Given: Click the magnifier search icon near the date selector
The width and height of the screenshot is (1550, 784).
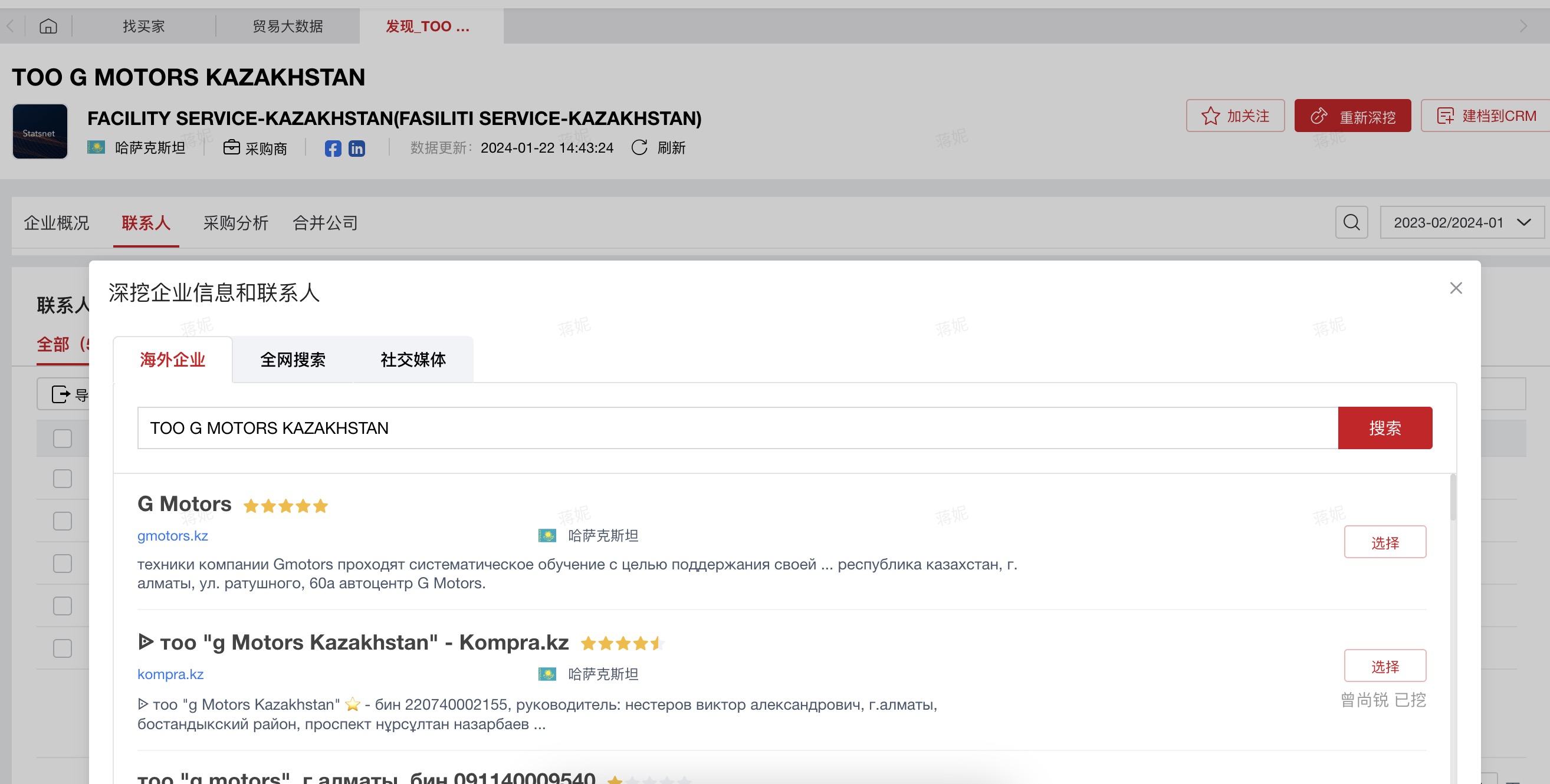Looking at the screenshot, I should click(1351, 222).
